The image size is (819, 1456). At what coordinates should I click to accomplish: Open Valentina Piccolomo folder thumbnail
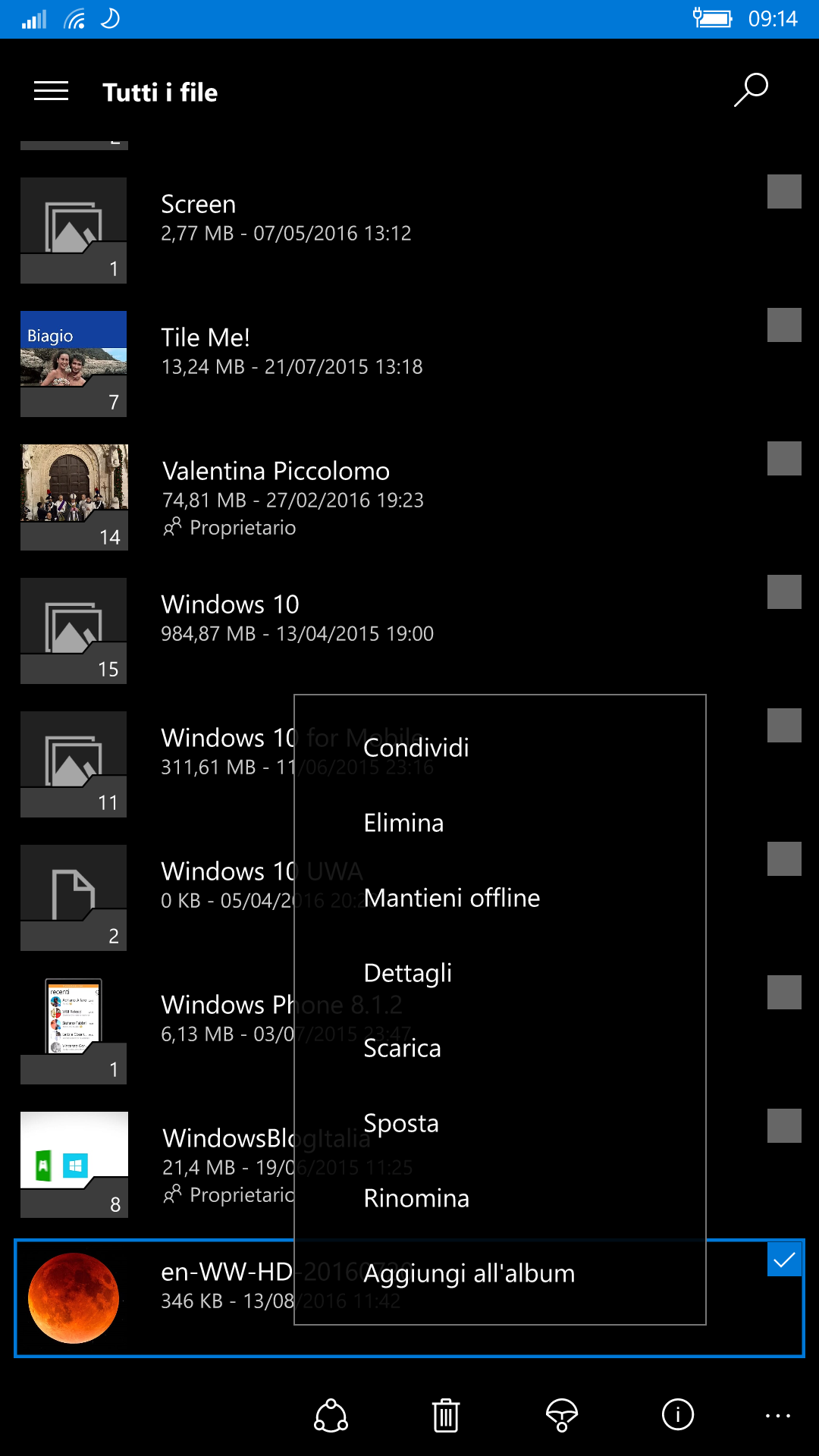74,497
